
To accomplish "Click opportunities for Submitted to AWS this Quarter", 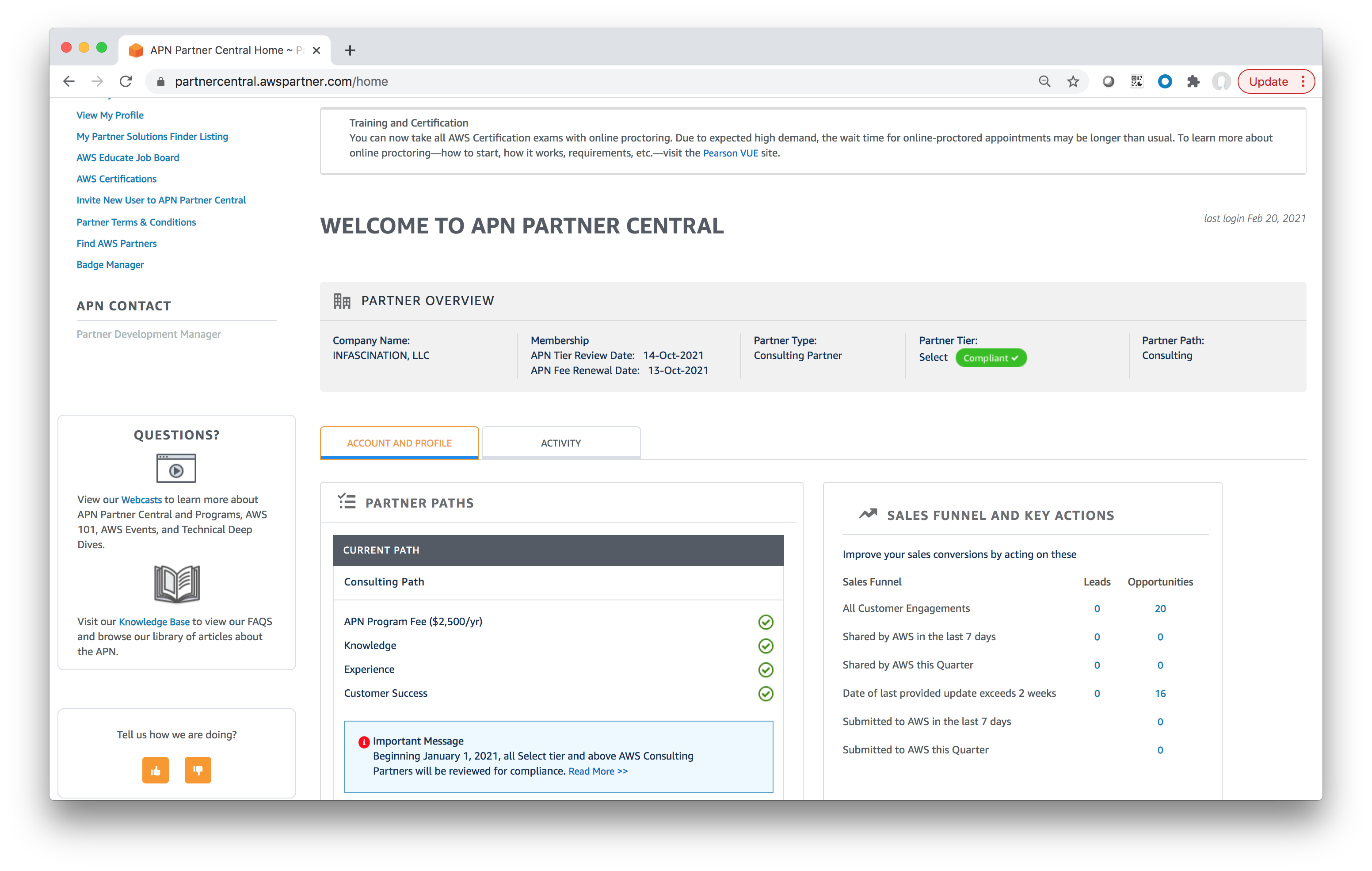I will tap(1160, 750).
